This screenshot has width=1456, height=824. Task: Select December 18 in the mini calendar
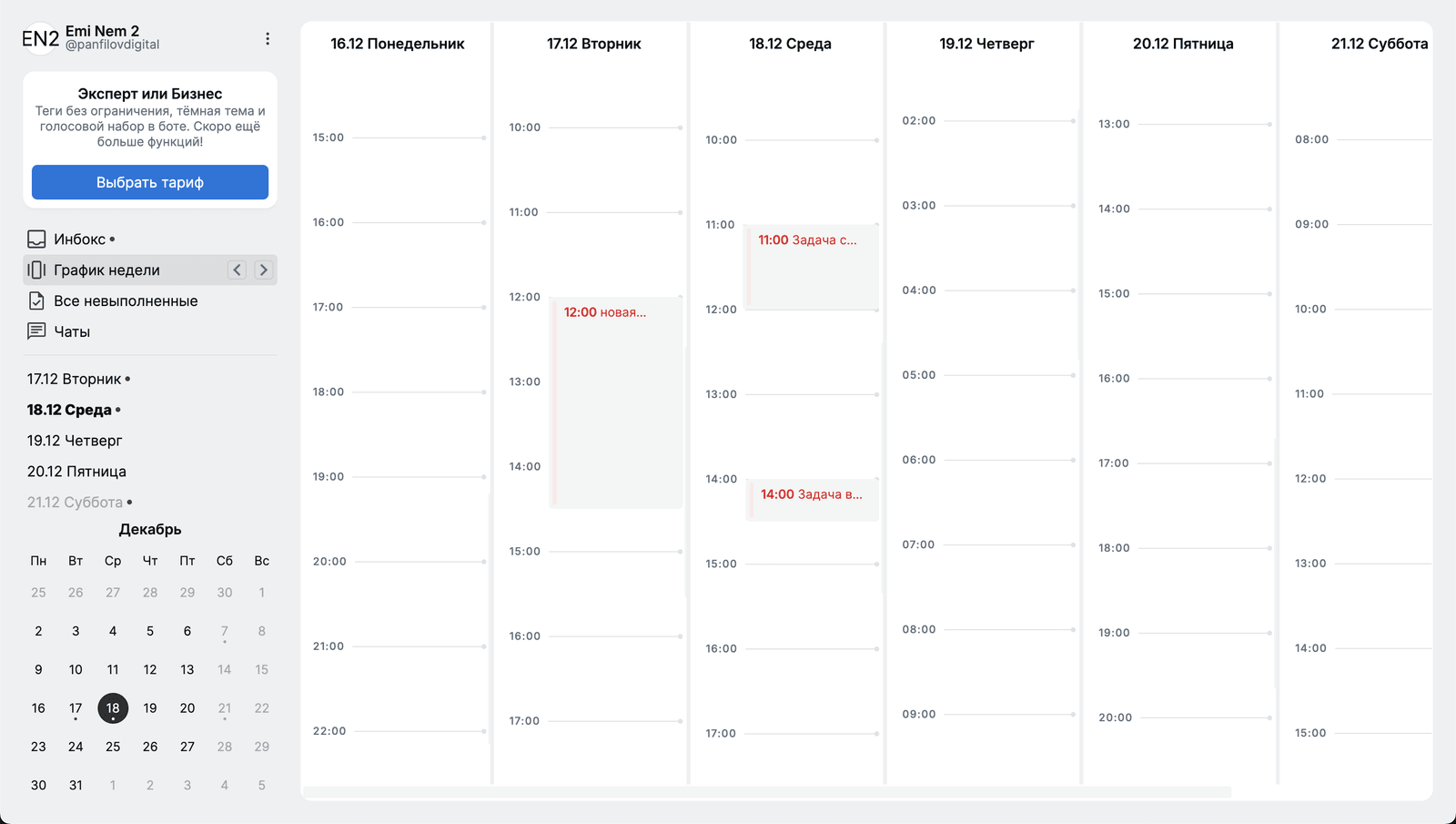(113, 707)
